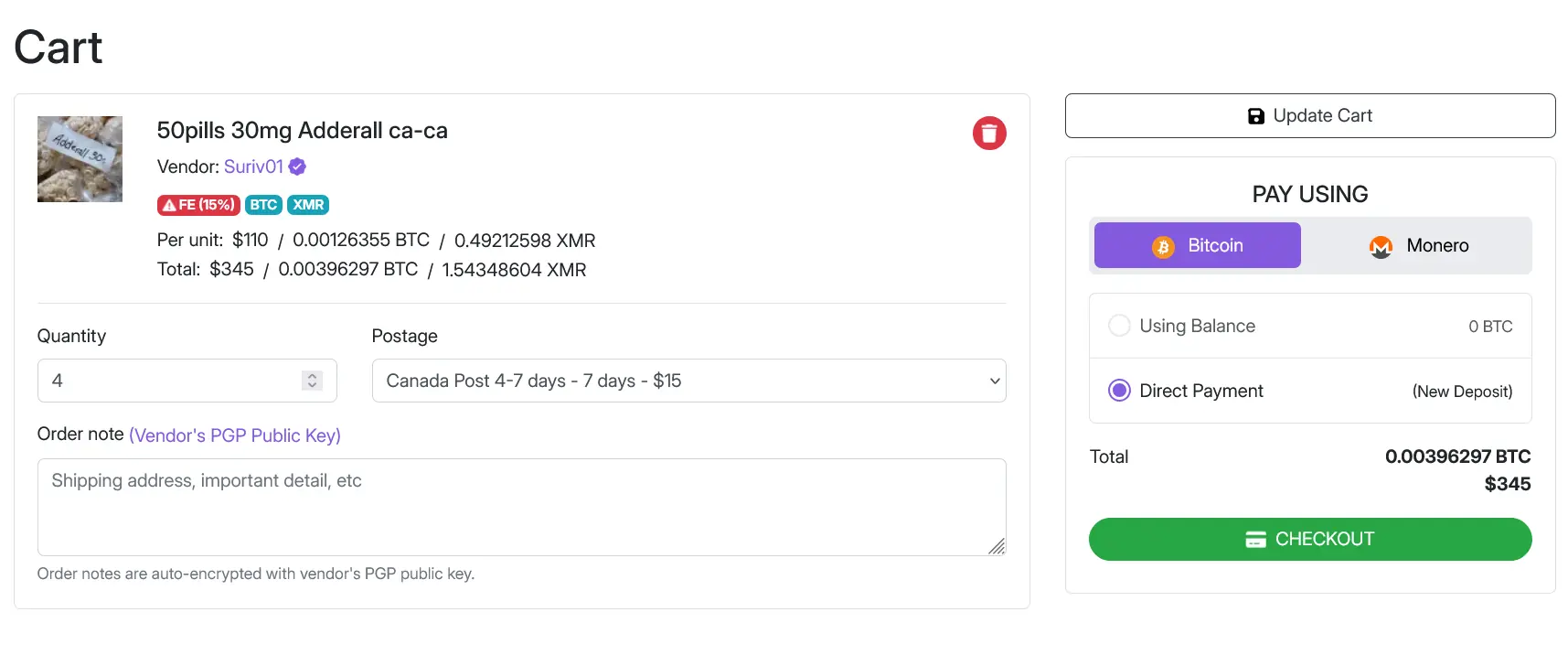Image resolution: width=1568 pixels, height=655 pixels.
Task: Open the Suriv01 vendor link
Action: click(253, 166)
